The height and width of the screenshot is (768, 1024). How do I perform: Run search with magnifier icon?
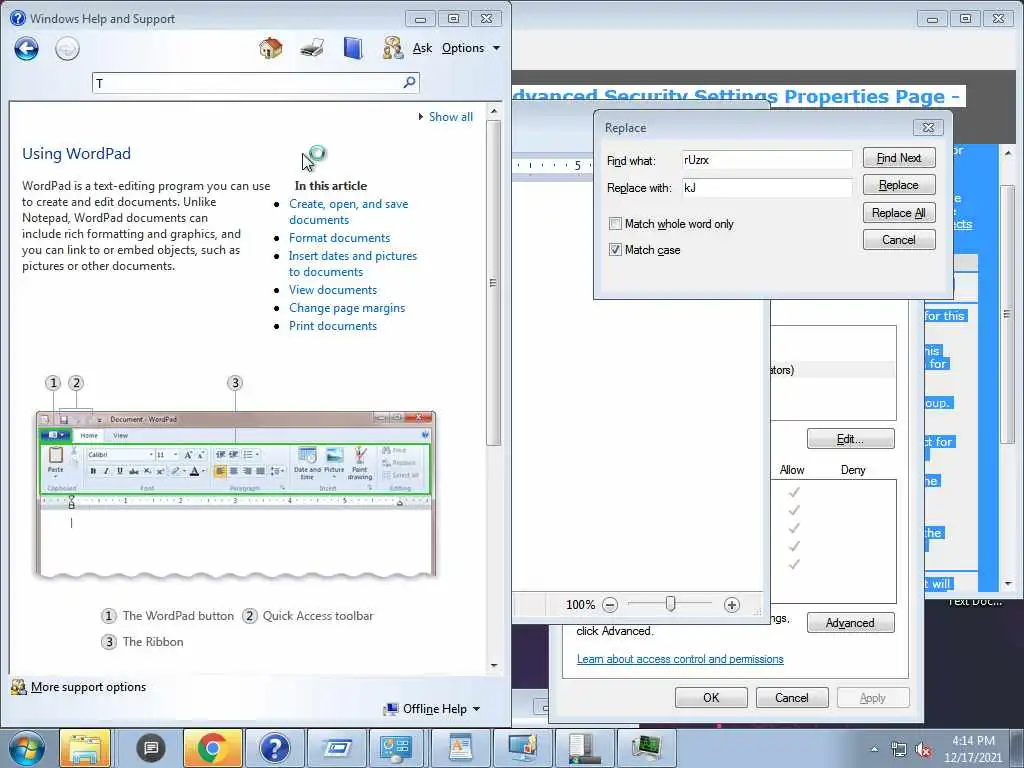click(409, 82)
